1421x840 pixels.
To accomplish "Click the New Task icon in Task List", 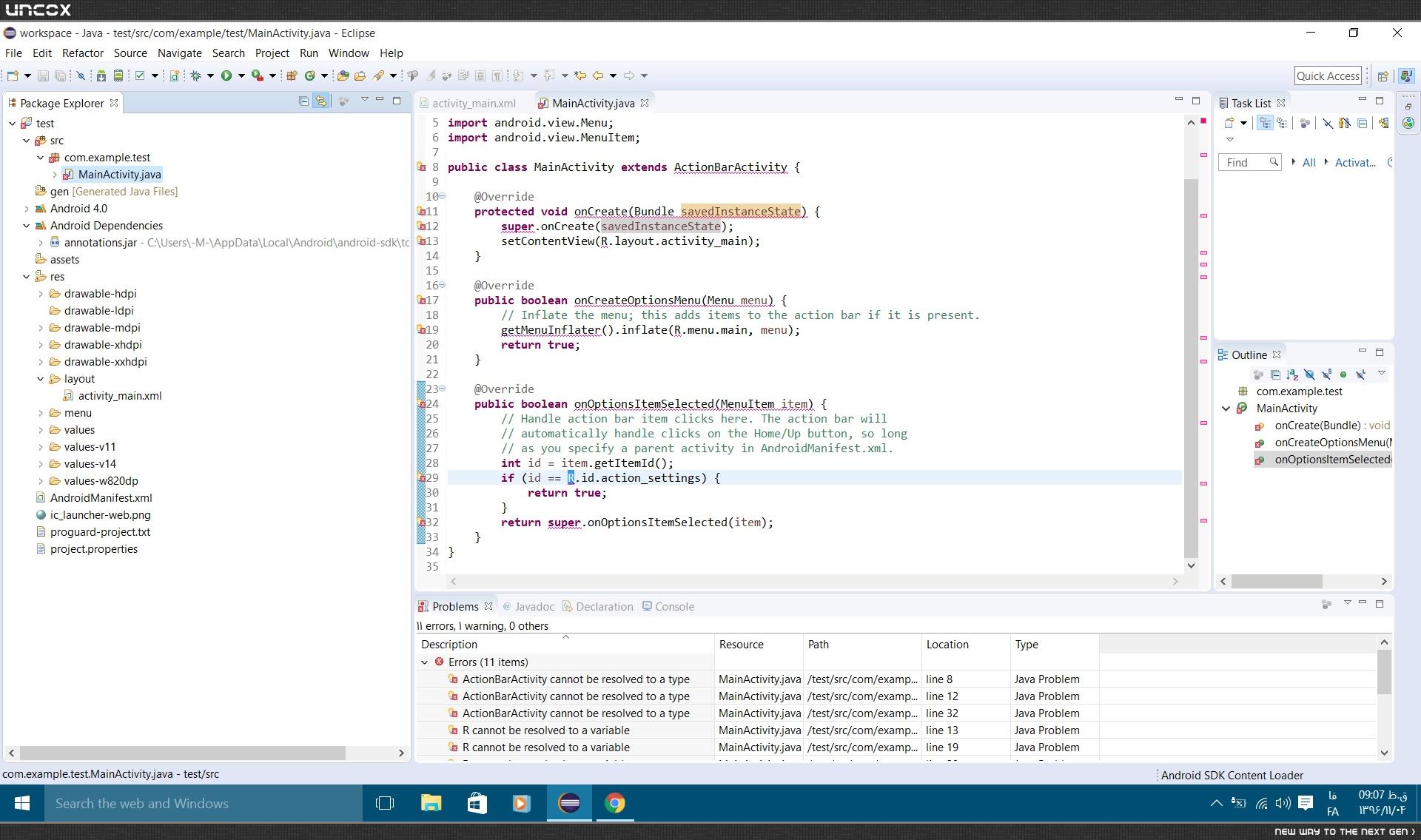I will (x=1229, y=123).
